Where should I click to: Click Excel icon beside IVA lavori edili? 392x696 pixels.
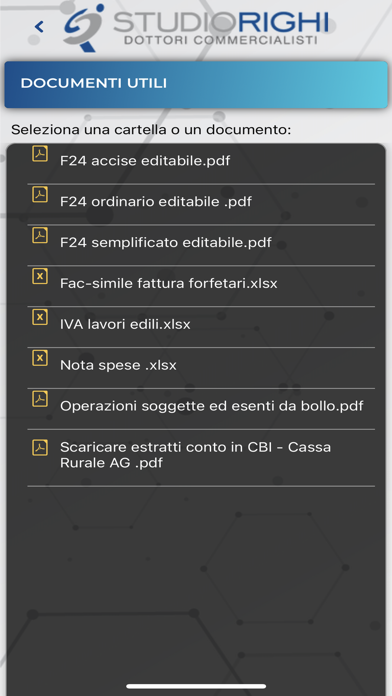point(40,317)
